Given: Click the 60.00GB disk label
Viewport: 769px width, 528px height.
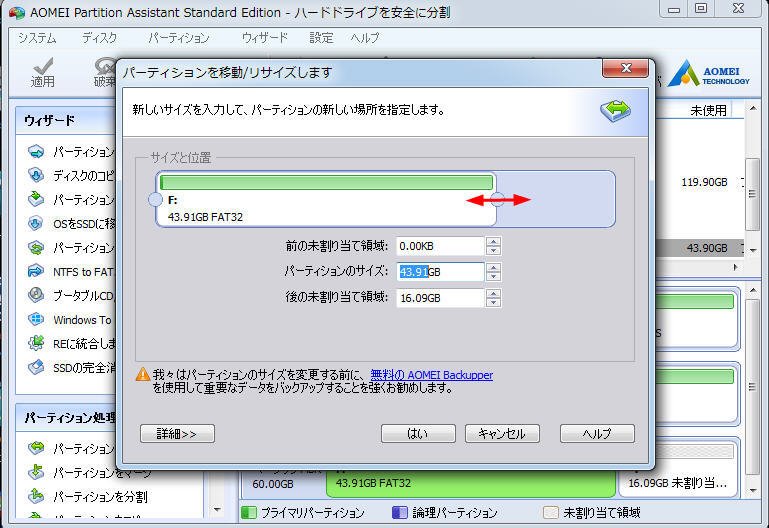Looking at the screenshot, I should 273,484.
